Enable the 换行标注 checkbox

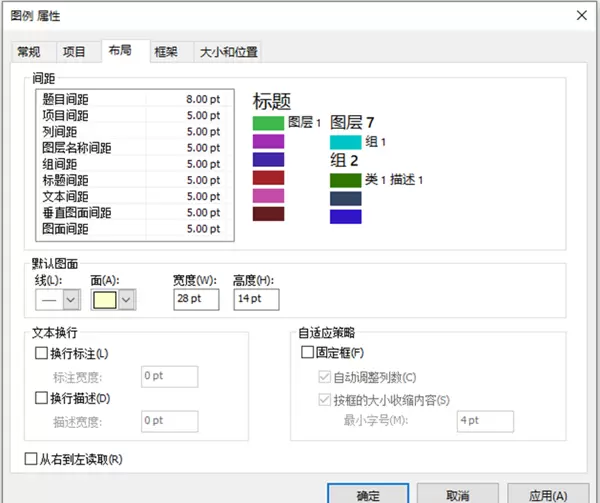click(x=42, y=354)
